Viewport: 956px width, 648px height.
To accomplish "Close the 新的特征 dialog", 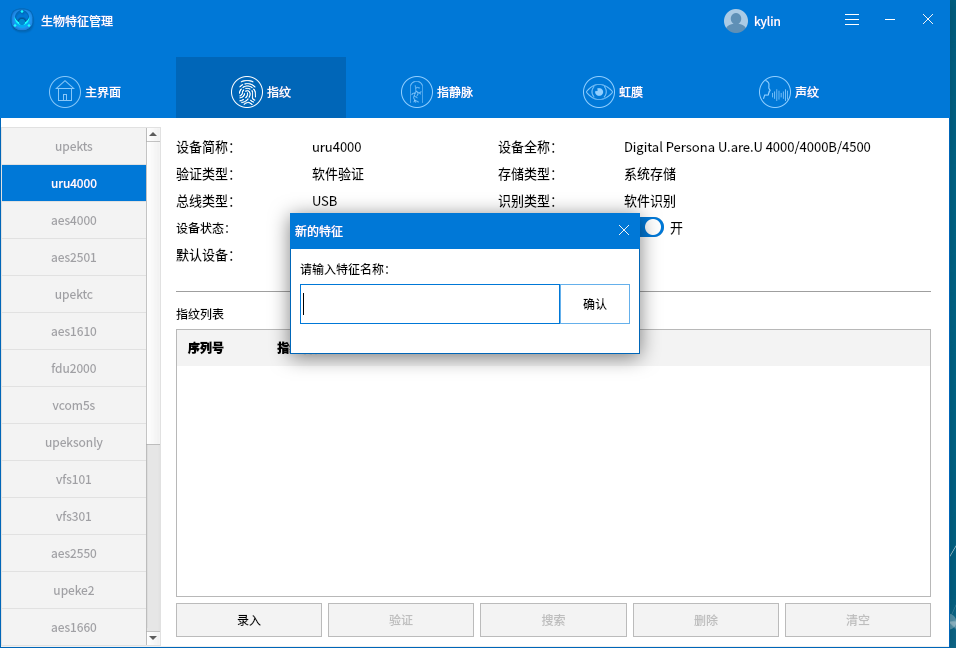I will [624, 230].
